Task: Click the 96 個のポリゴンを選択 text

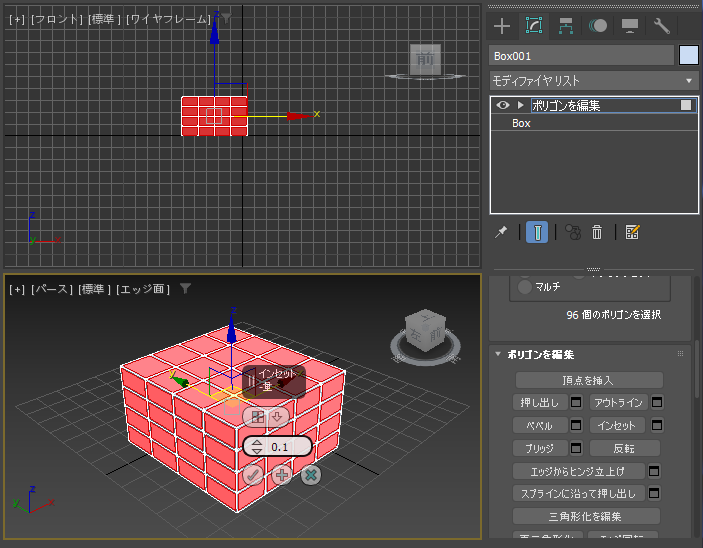Action: pos(613,315)
